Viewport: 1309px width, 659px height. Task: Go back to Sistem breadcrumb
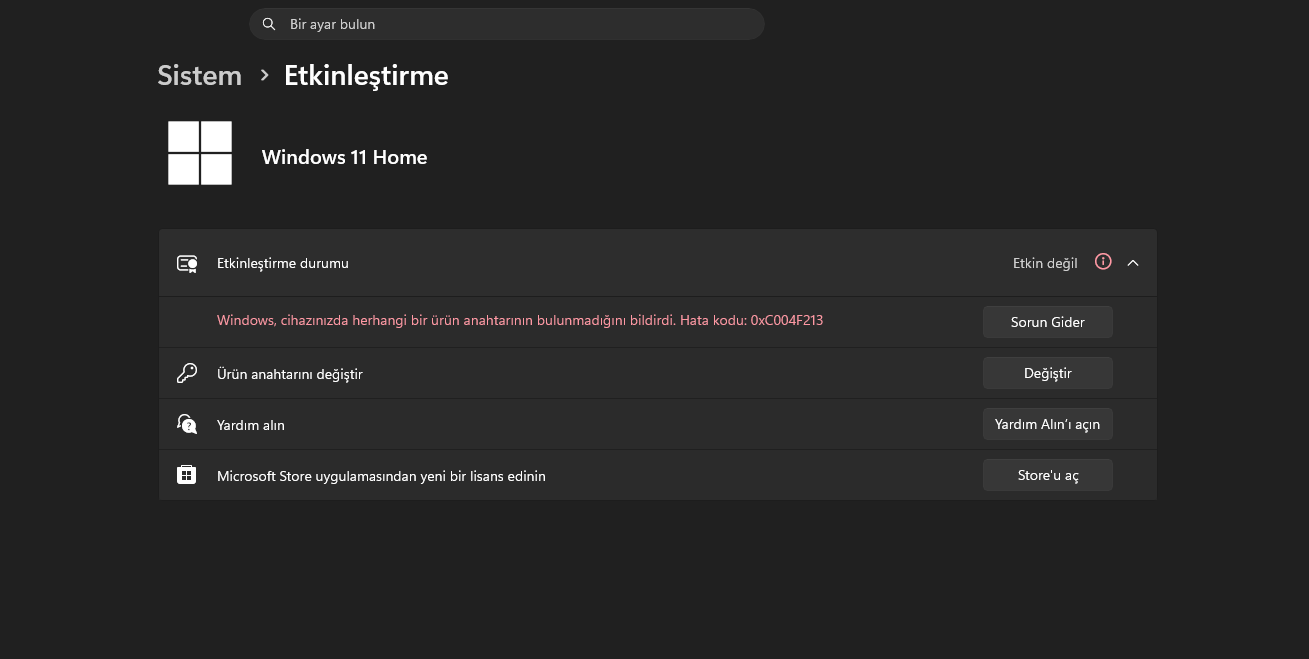coord(200,76)
